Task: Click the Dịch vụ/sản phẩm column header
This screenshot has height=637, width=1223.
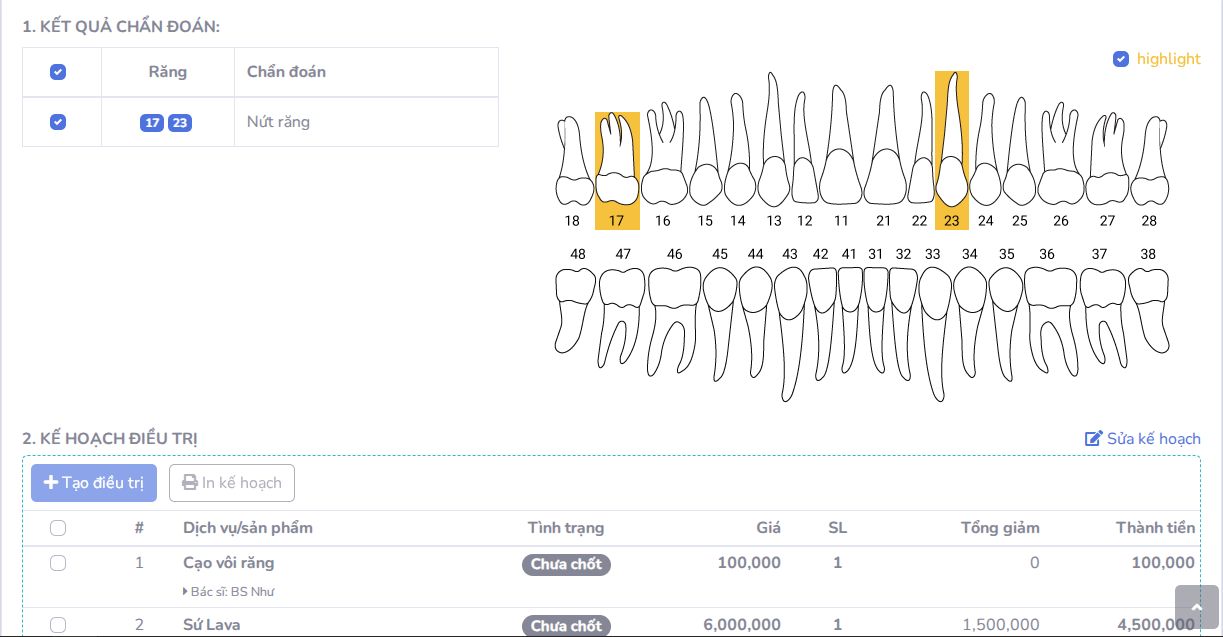Action: 248,528
